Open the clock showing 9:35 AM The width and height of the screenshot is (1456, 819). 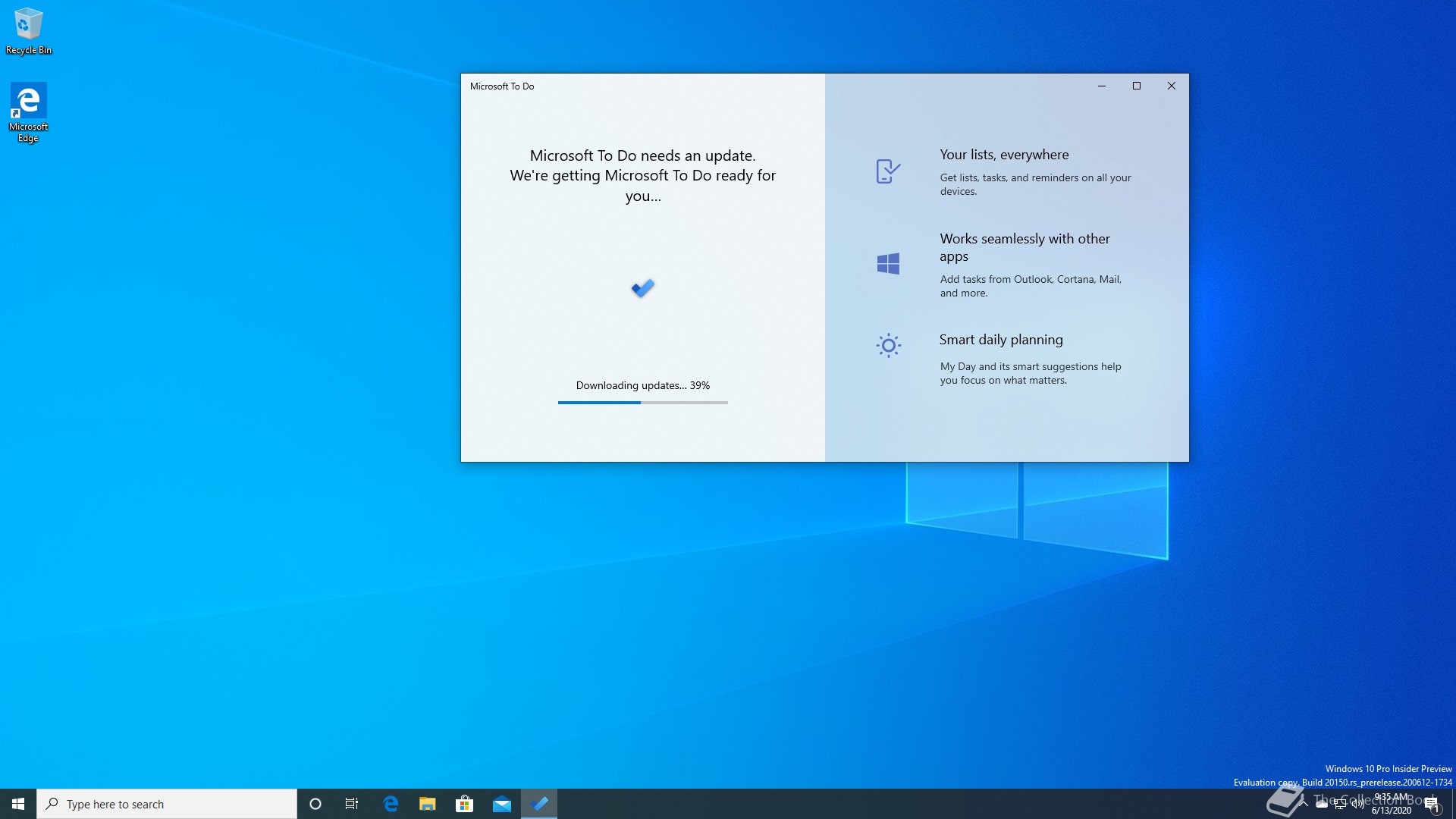(1392, 804)
